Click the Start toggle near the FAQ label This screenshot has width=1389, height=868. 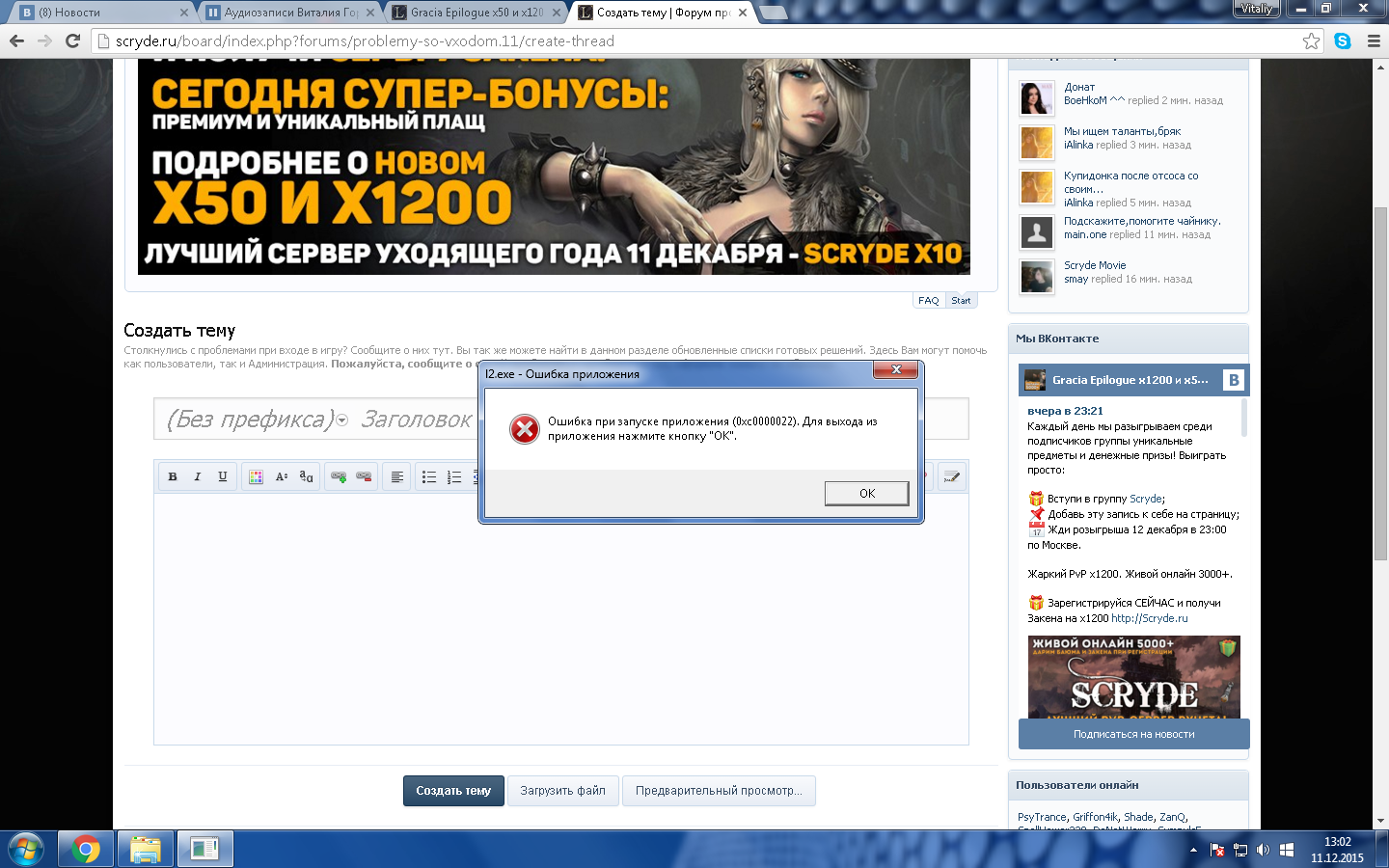[961, 300]
